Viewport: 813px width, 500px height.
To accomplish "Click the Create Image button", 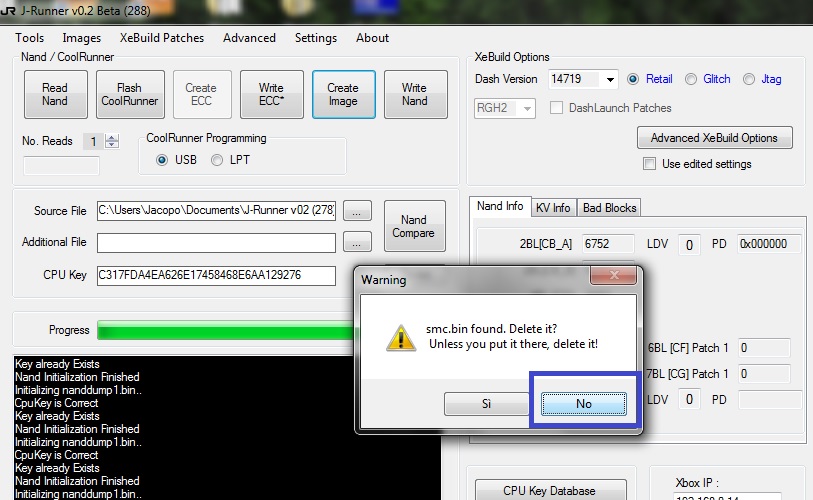I will (x=343, y=94).
